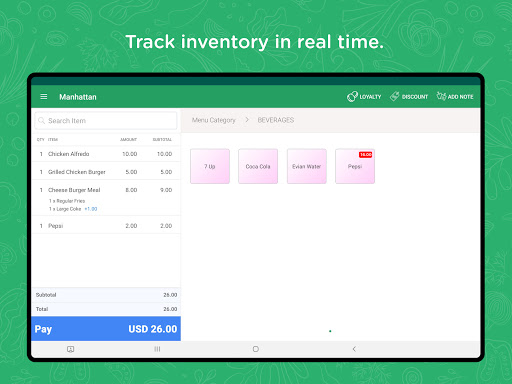Tap the keyboard toggle icon in nav bar
This screenshot has height=384, width=512.
(70, 349)
